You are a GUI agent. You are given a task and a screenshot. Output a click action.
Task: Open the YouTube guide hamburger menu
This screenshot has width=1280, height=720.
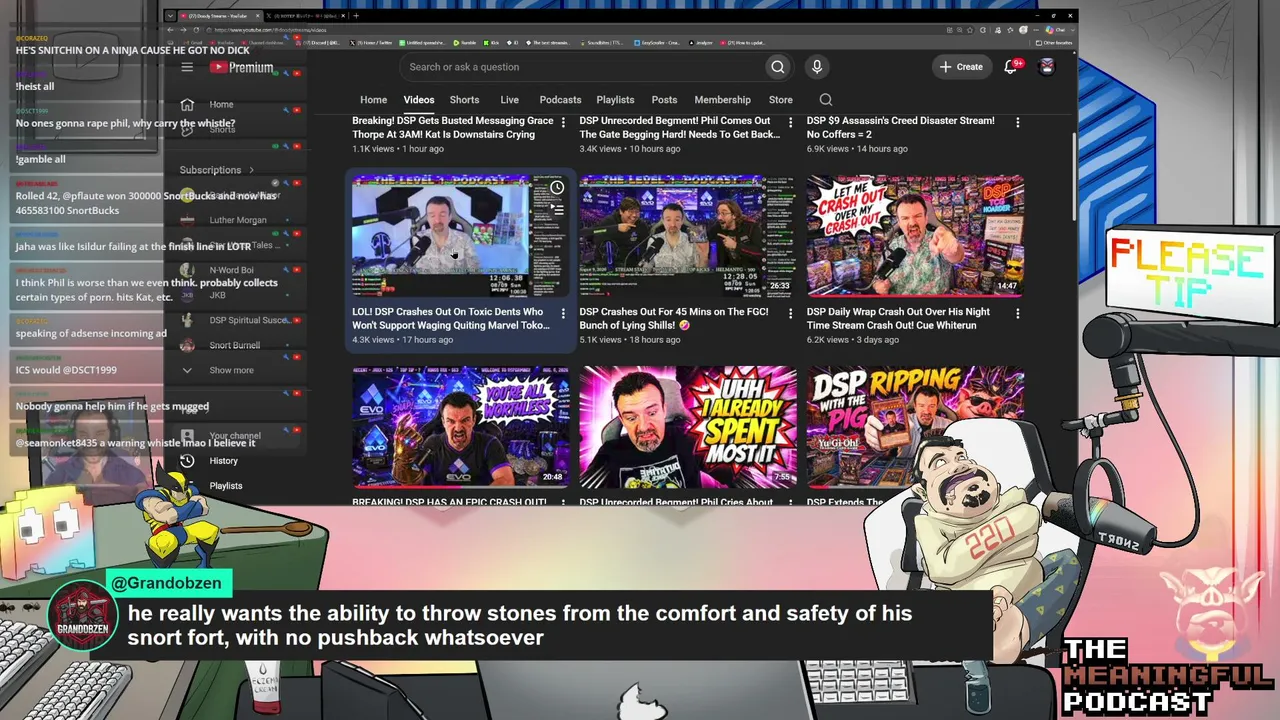tap(187, 67)
